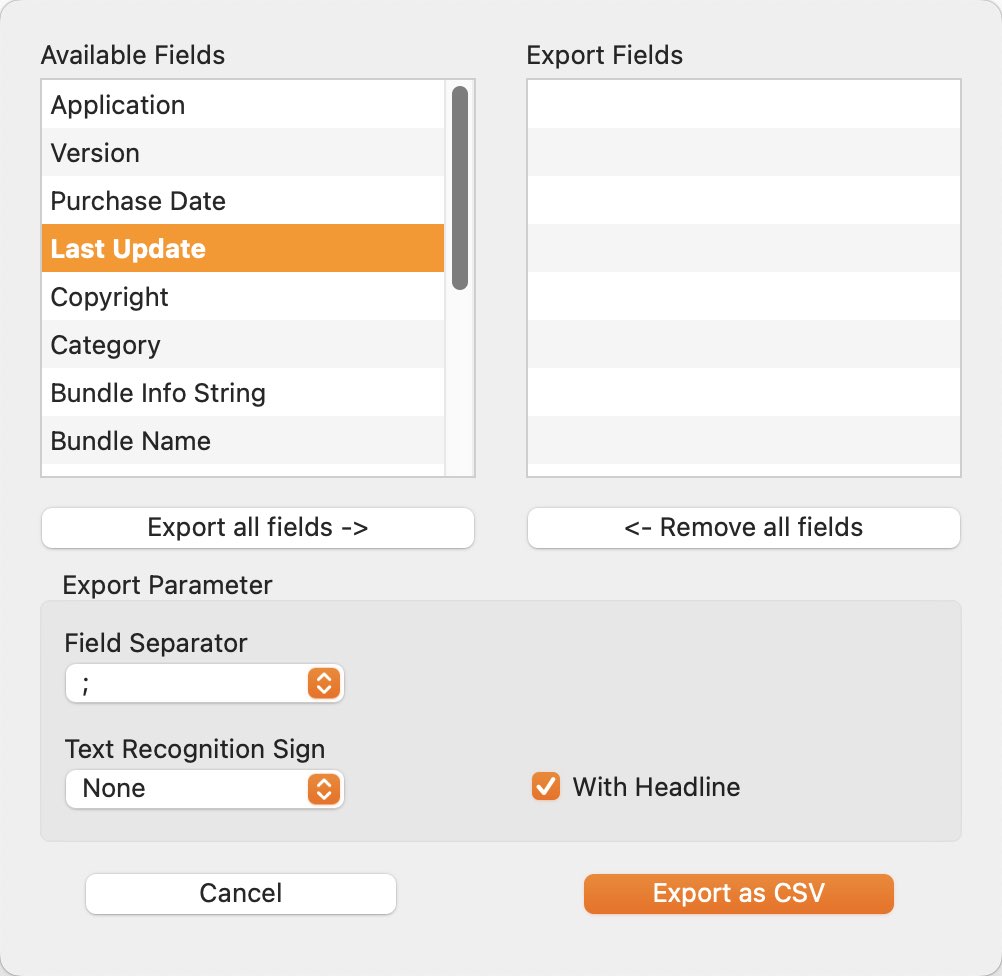Click the highlighted Last Update field
Image resolution: width=1002 pixels, height=976 pixels.
243,249
